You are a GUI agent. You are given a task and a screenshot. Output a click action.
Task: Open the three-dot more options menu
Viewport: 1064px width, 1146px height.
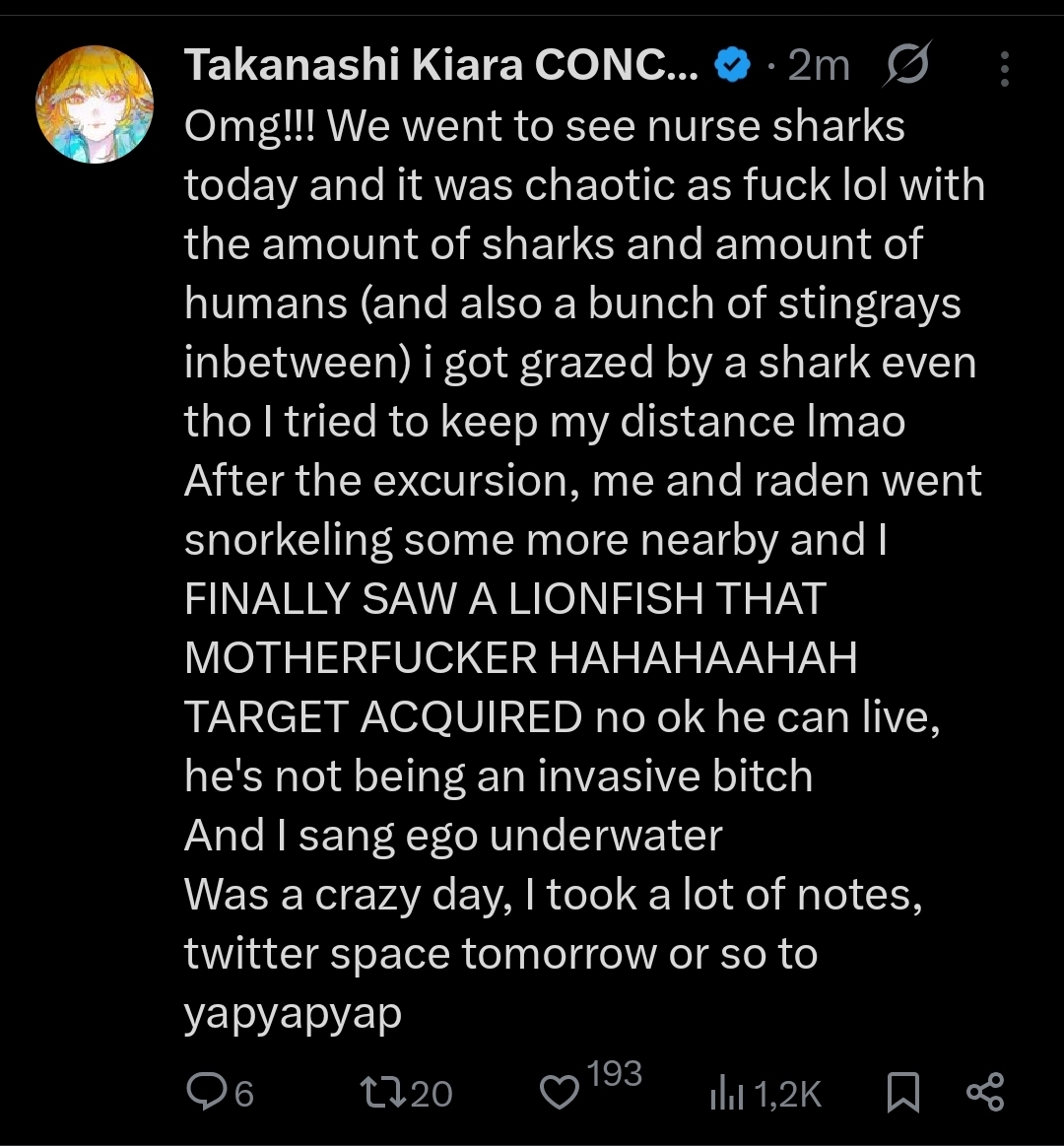point(1005,68)
